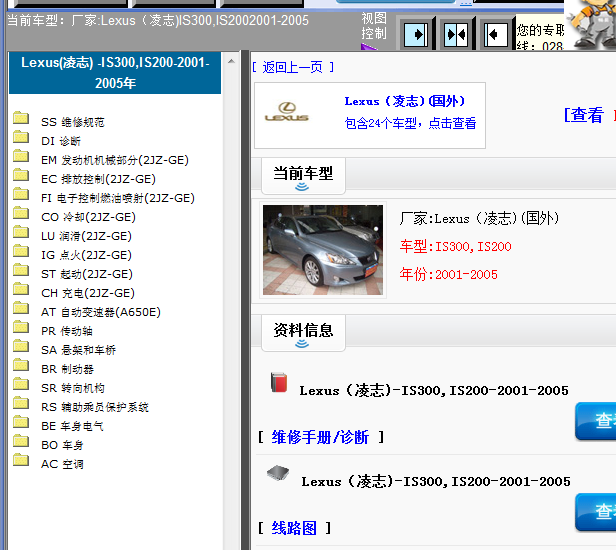
Task: Click folder icon beside IG 点火
Action: tap(21, 251)
